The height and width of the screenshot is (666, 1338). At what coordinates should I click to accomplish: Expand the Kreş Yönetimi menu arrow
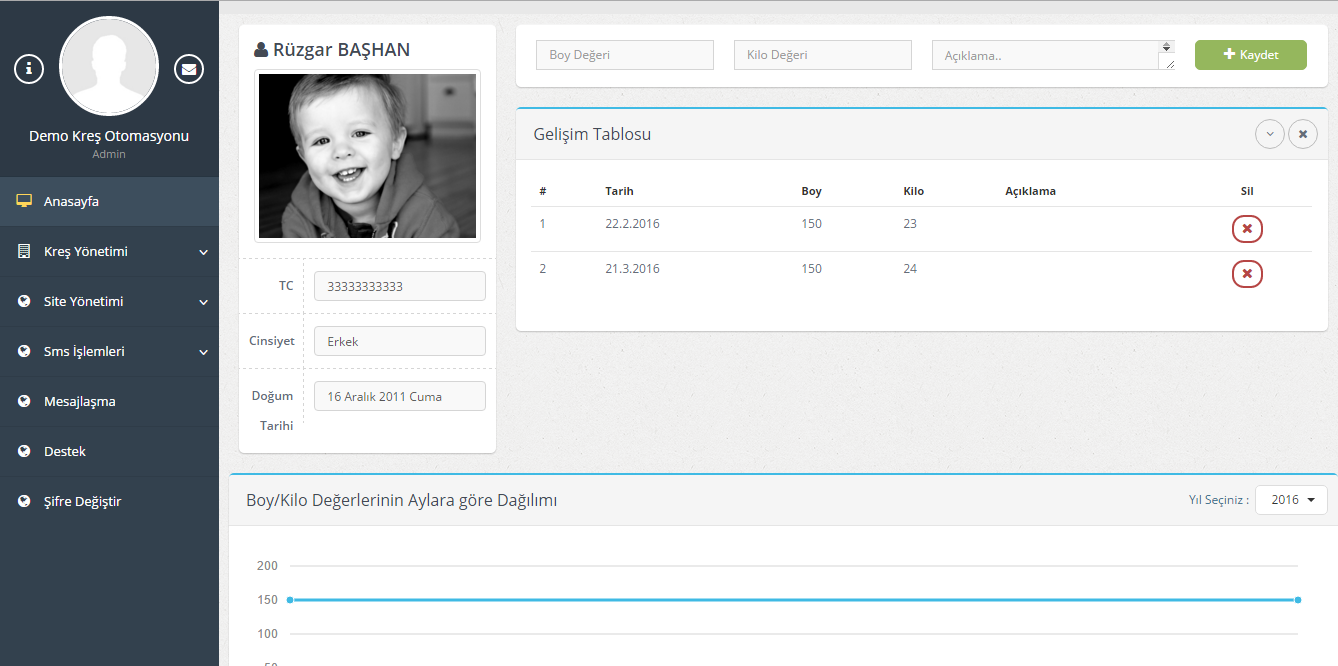(x=203, y=252)
